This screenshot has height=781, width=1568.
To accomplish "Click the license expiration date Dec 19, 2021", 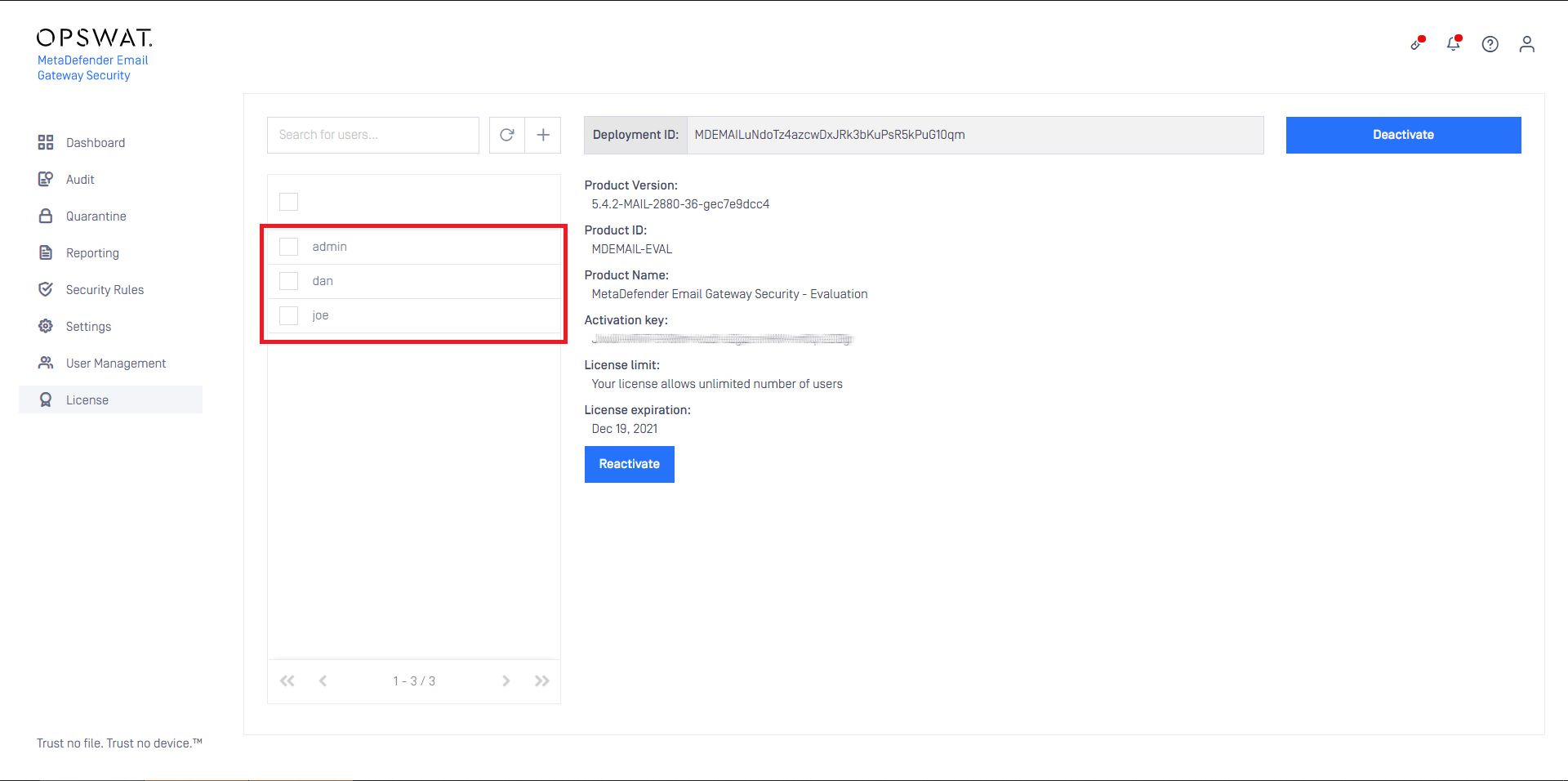I will click(x=625, y=429).
